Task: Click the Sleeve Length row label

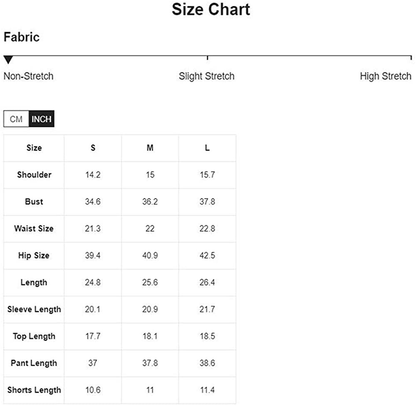Action: pos(34,309)
